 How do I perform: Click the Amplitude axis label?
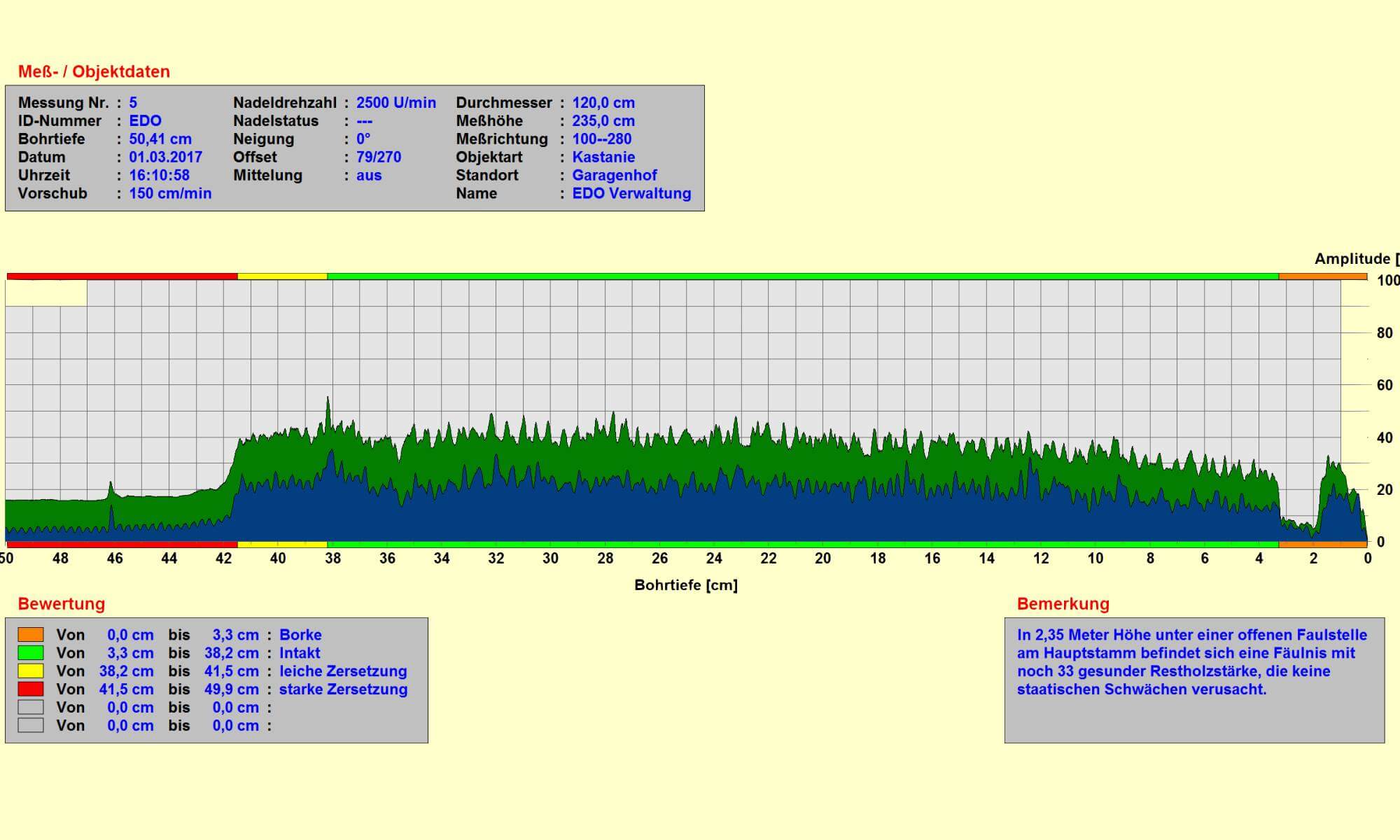click(x=1357, y=259)
